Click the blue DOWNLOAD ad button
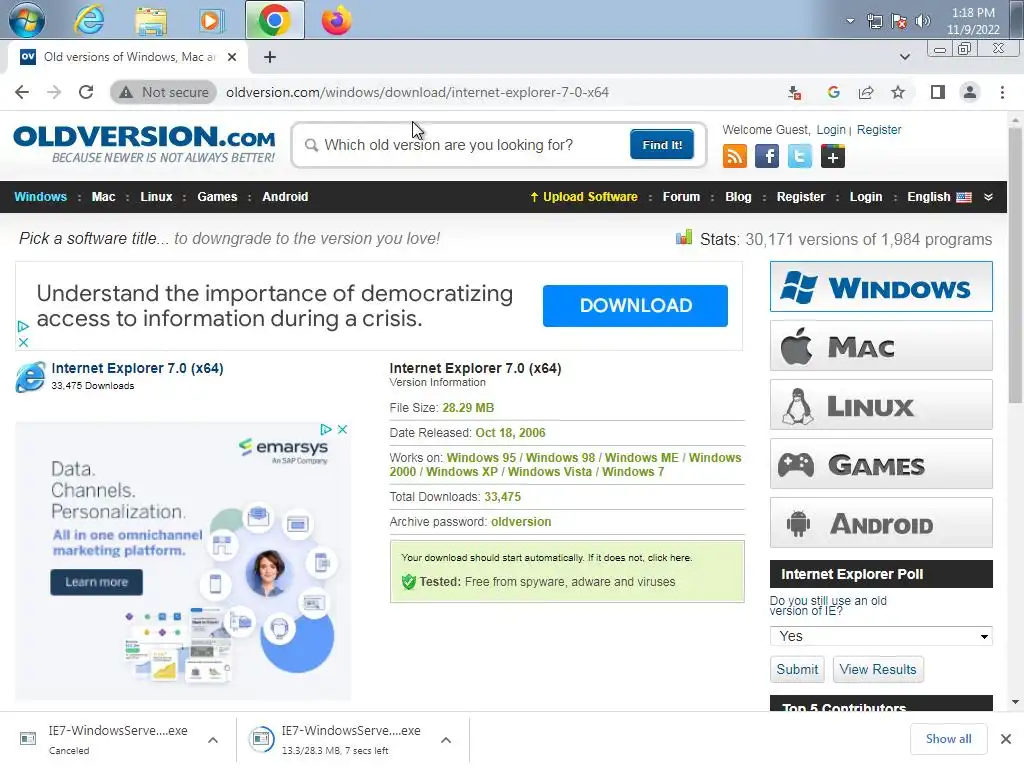The width and height of the screenshot is (1024, 768). (x=635, y=306)
